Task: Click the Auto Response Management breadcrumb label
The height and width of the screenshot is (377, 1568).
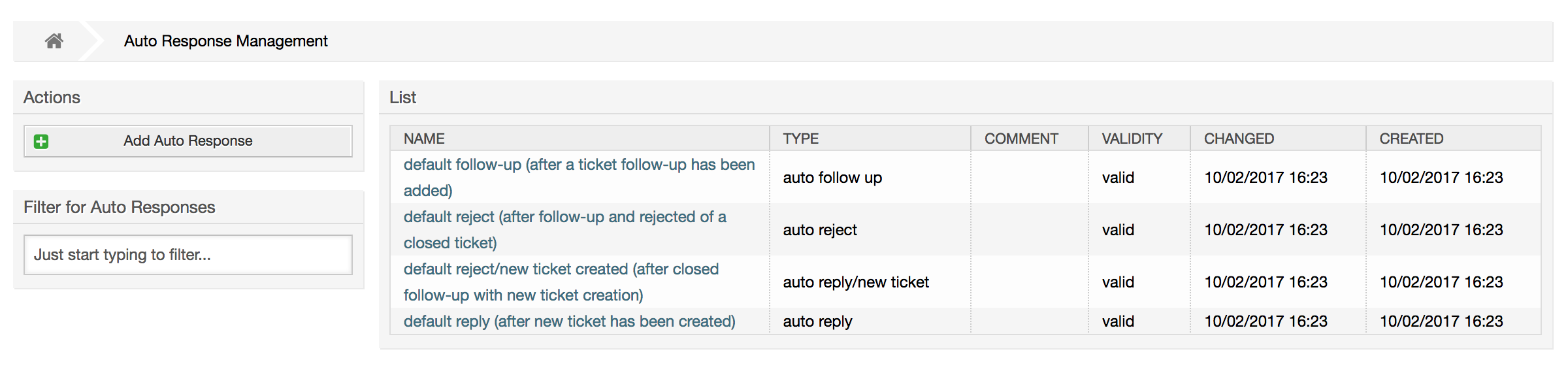Action: pos(226,41)
